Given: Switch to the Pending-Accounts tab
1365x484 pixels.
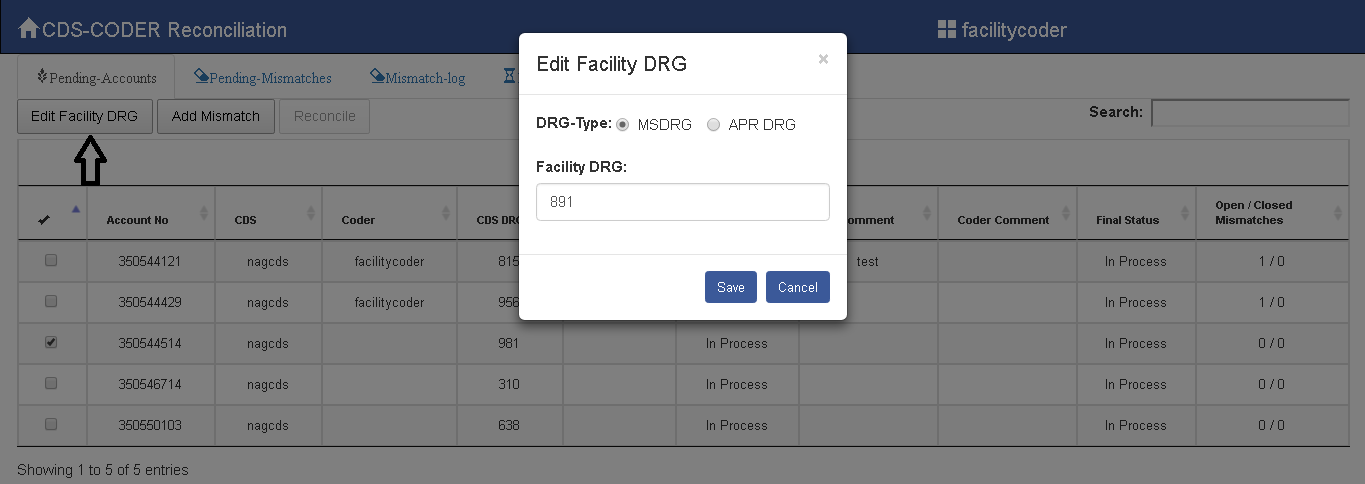Looking at the screenshot, I should pos(96,77).
